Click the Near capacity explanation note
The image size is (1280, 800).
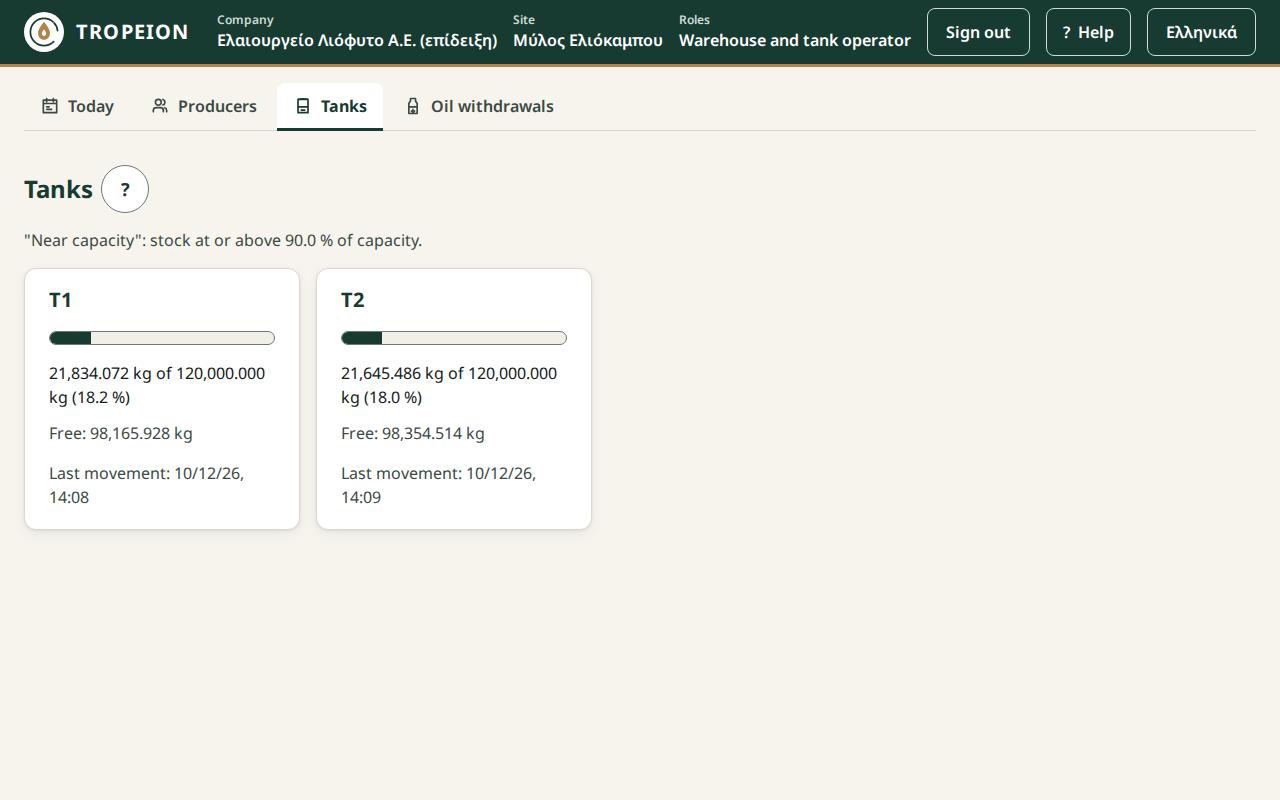223,240
